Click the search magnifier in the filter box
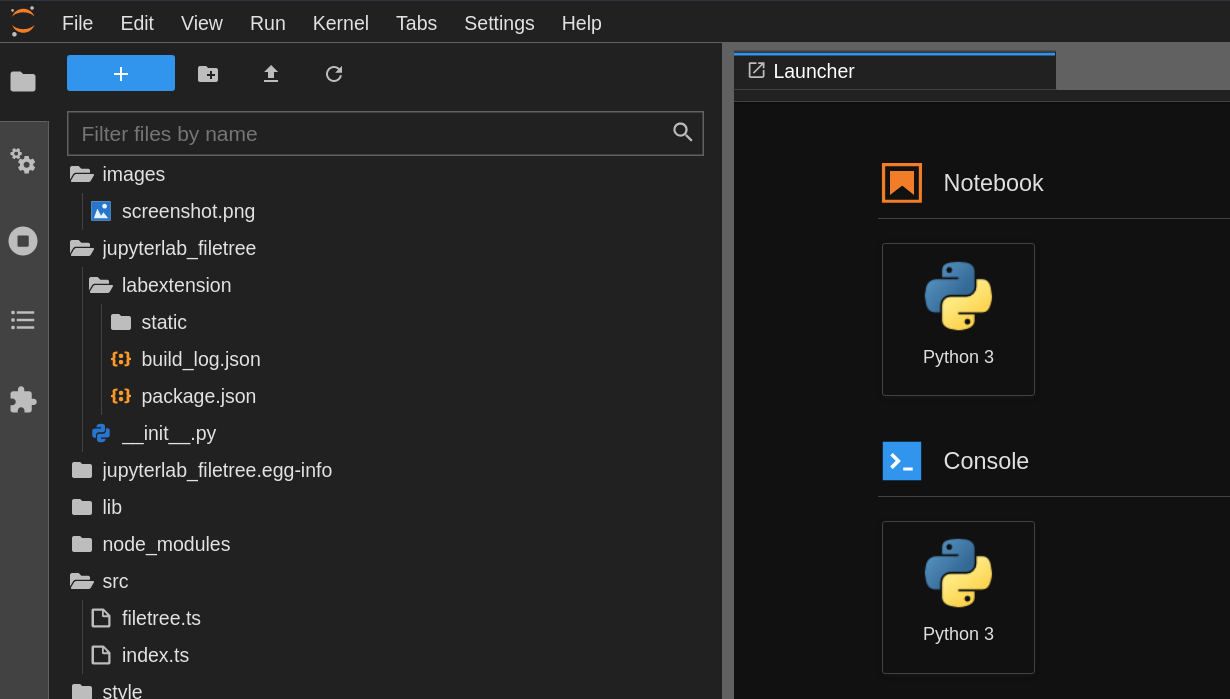The width and height of the screenshot is (1230, 699). point(683,132)
